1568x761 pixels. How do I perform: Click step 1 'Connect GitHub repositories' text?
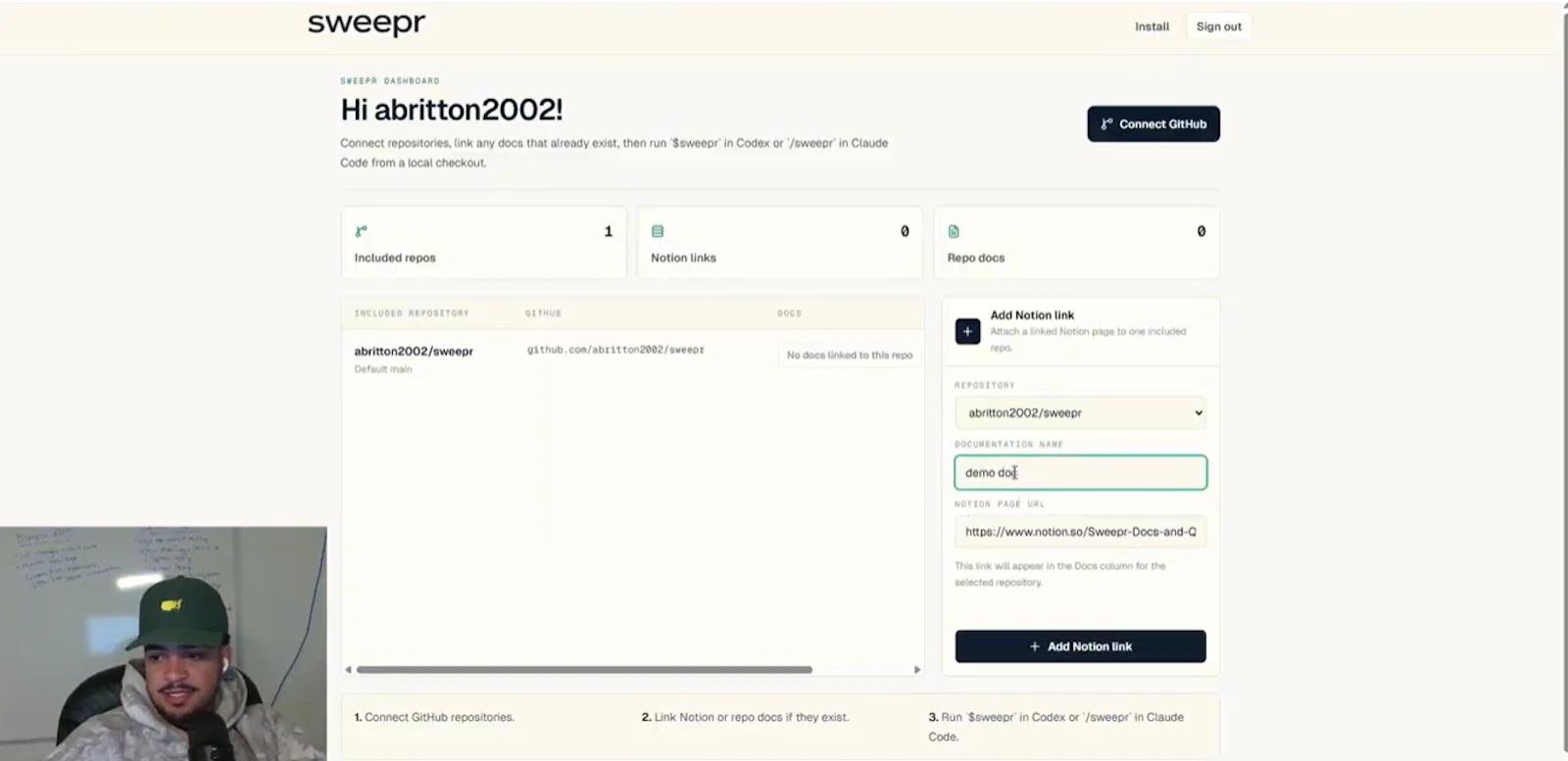[x=439, y=717]
